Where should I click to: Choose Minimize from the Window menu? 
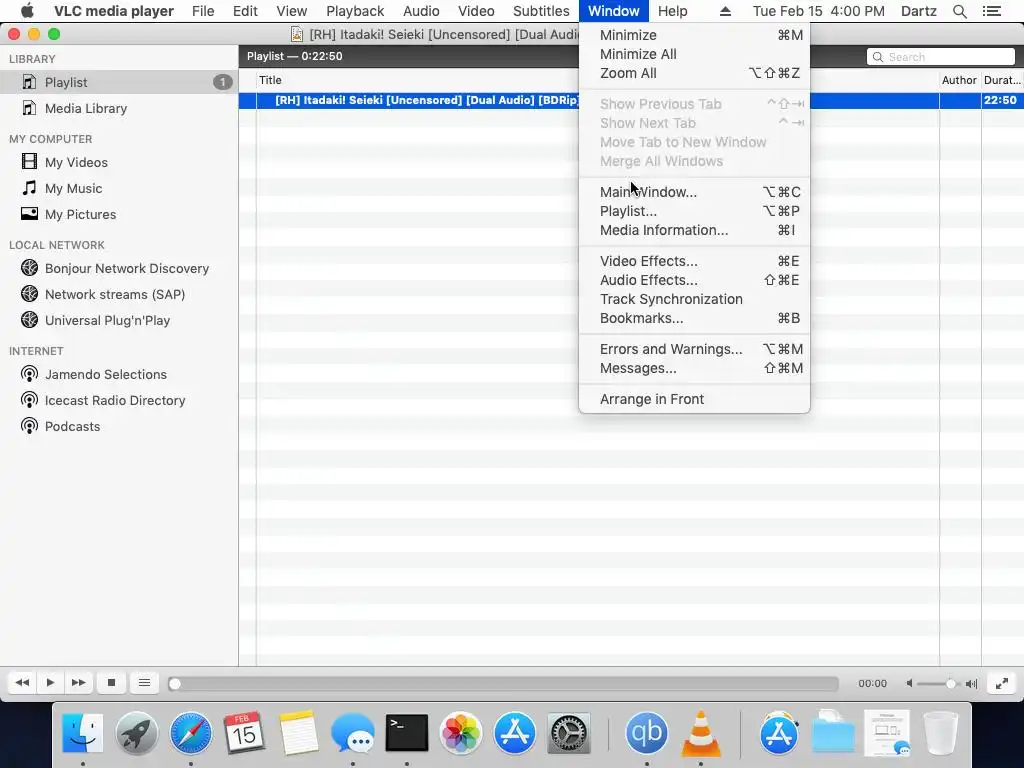coord(694,35)
